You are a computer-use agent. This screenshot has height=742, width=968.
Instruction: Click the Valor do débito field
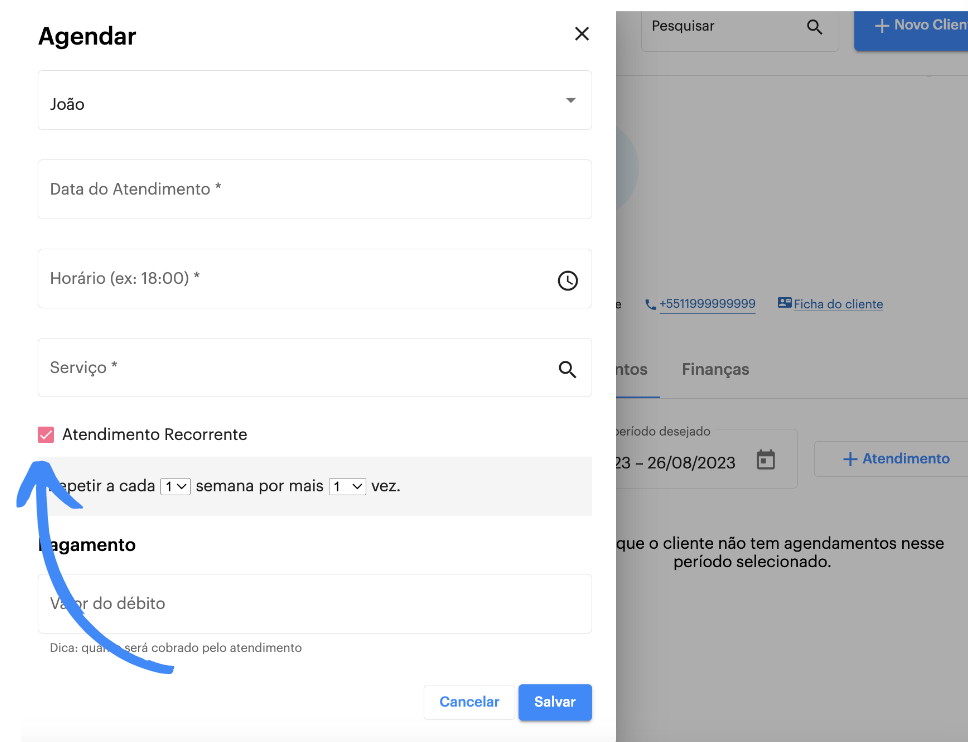click(x=314, y=603)
